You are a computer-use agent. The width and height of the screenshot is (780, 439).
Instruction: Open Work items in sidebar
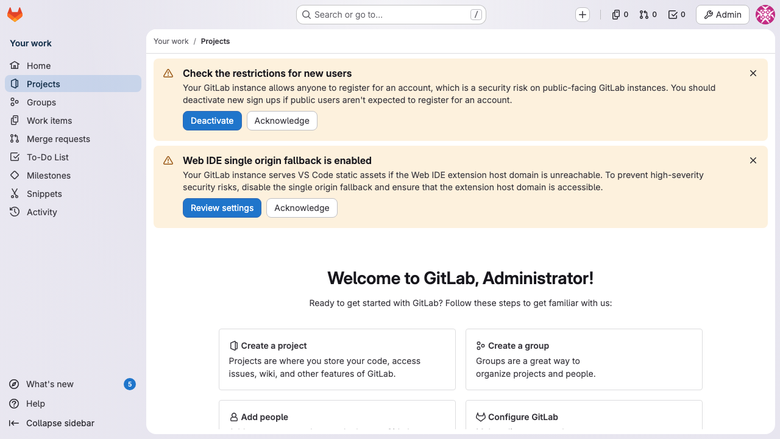pyautogui.click(x=73, y=121)
